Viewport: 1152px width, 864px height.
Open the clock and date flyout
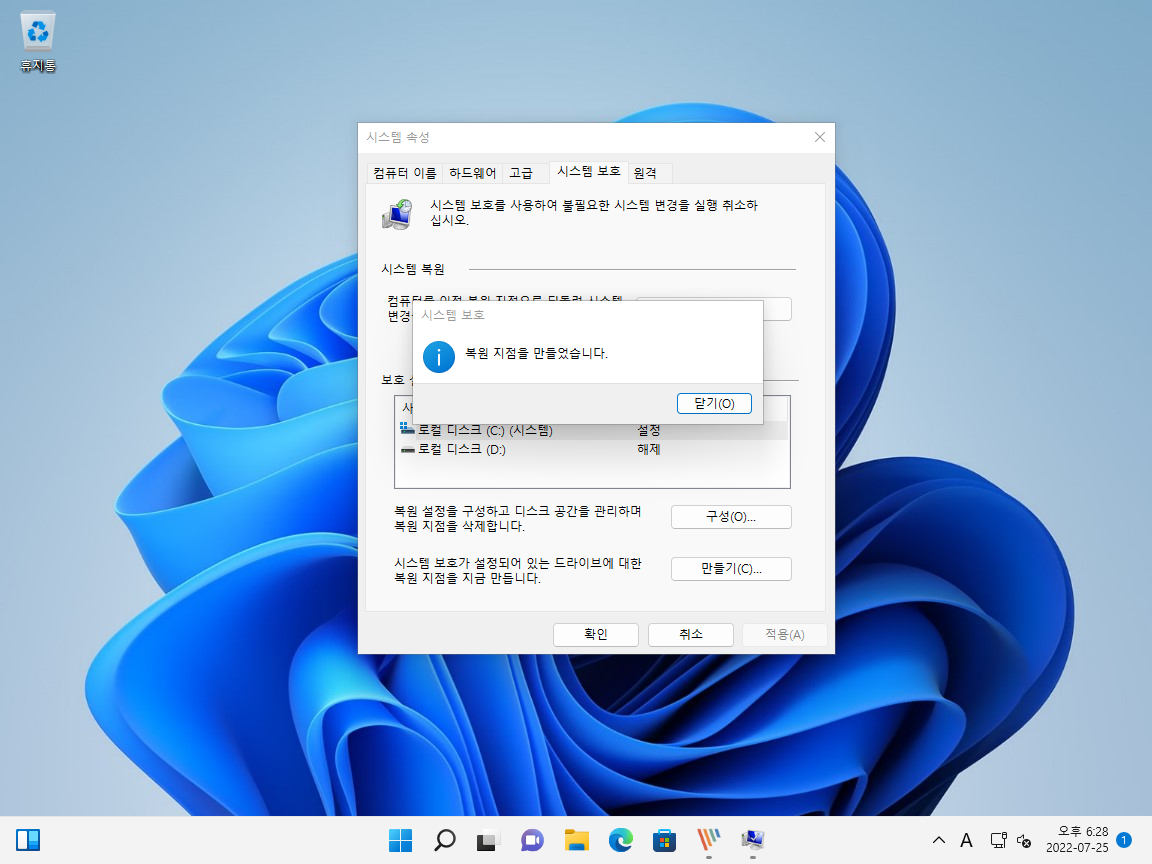click(1077, 840)
